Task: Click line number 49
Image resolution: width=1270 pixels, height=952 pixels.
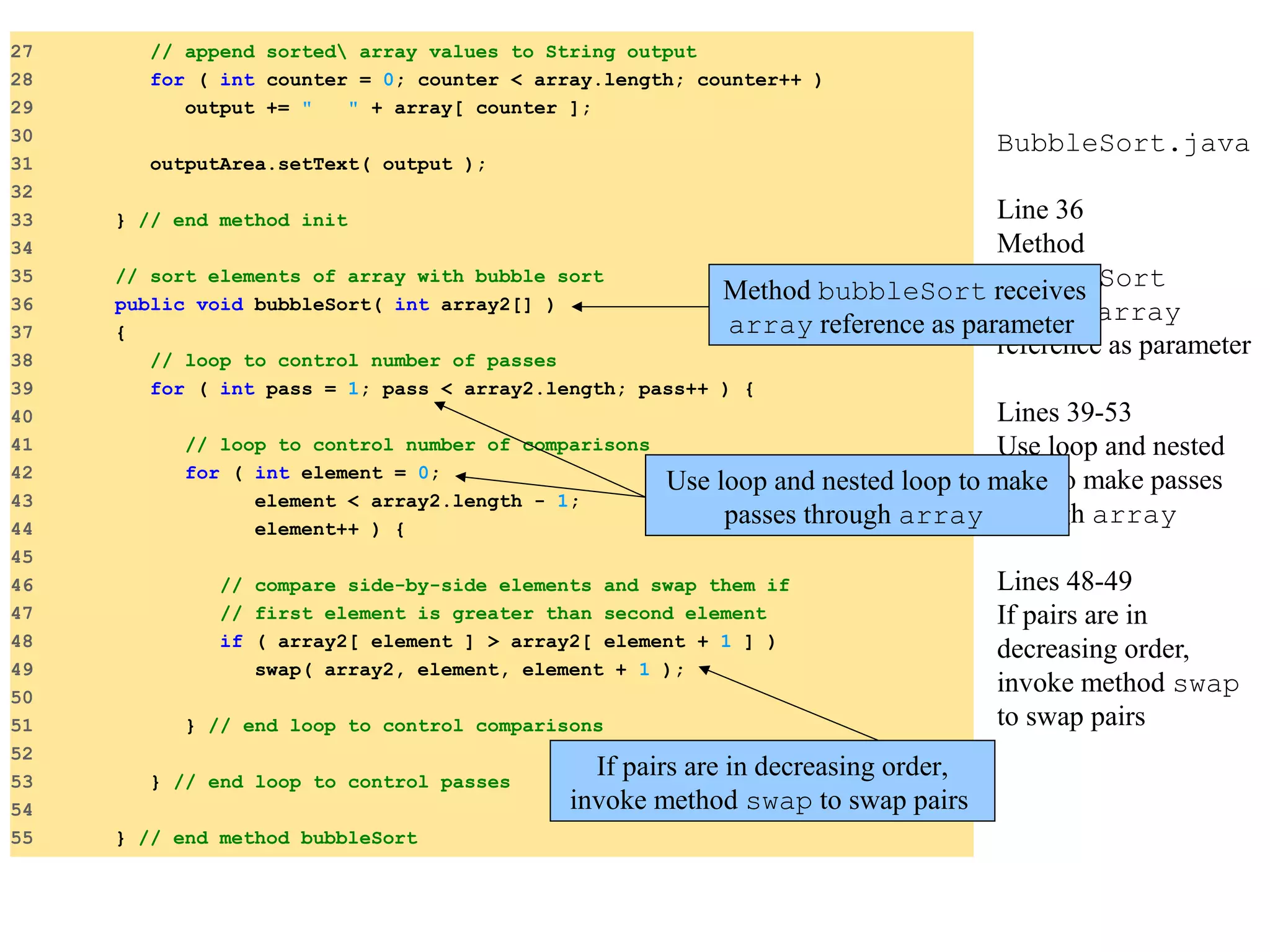Action: point(22,669)
